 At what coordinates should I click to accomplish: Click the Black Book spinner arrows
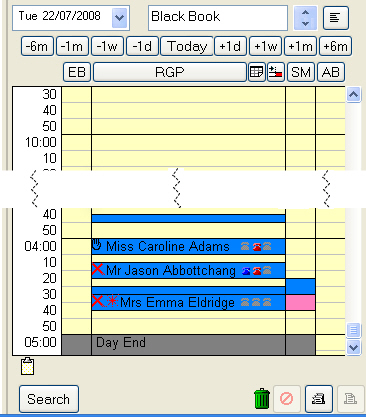click(x=305, y=18)
